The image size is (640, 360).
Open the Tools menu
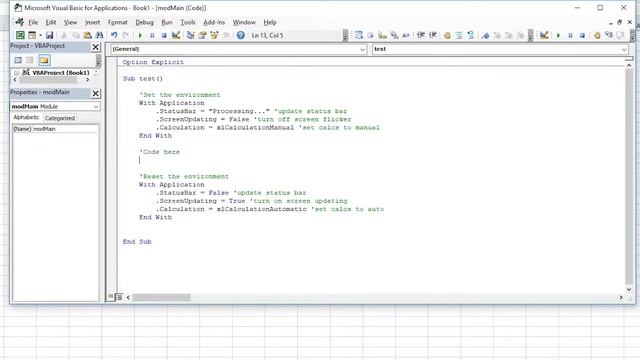point(188,22)
